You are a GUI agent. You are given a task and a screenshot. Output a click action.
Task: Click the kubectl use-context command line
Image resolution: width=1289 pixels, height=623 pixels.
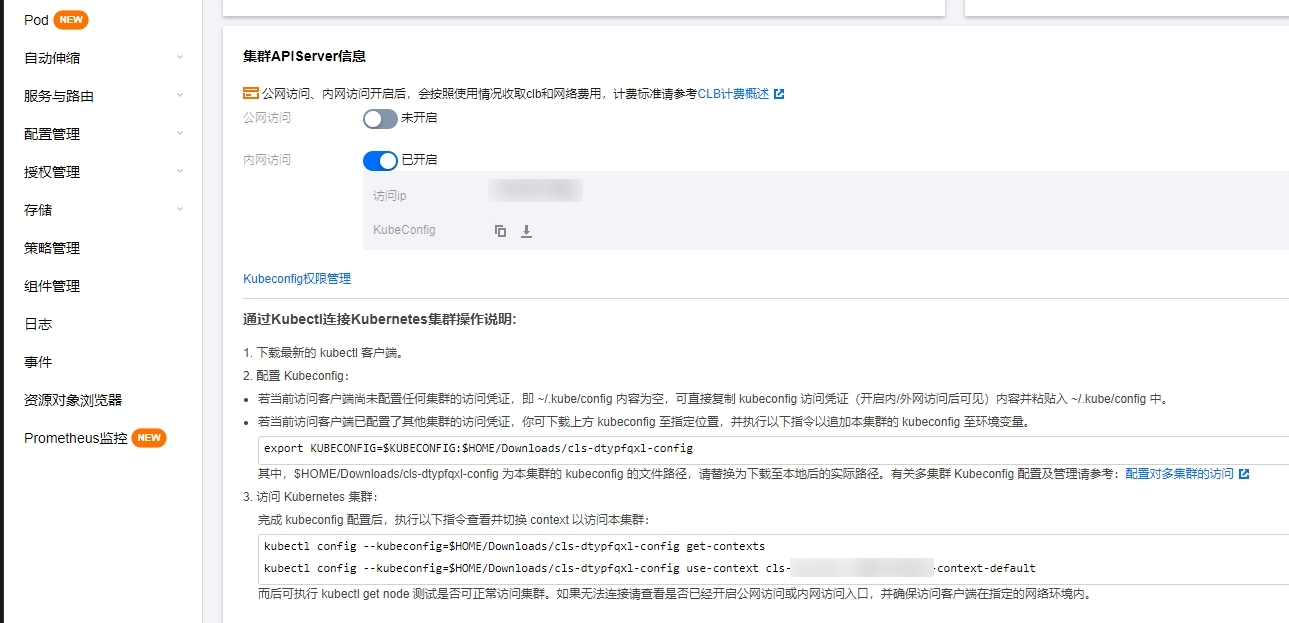point(650,568)
